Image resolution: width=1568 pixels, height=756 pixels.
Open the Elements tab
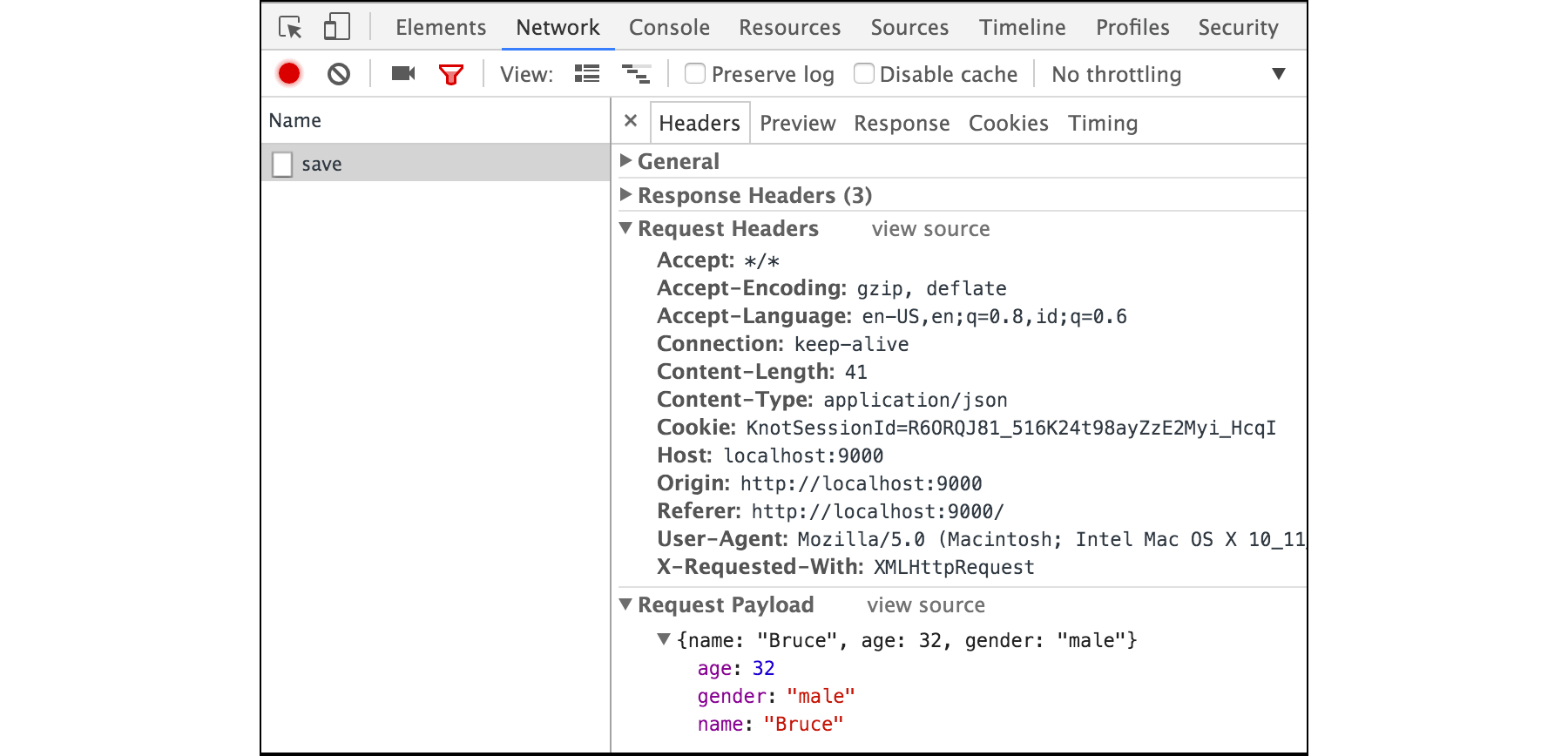point(441,27)
